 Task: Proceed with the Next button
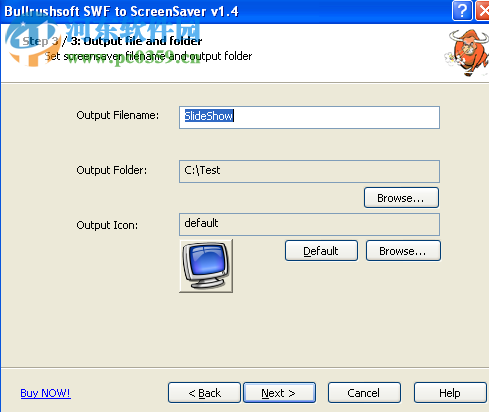[279, 393]
